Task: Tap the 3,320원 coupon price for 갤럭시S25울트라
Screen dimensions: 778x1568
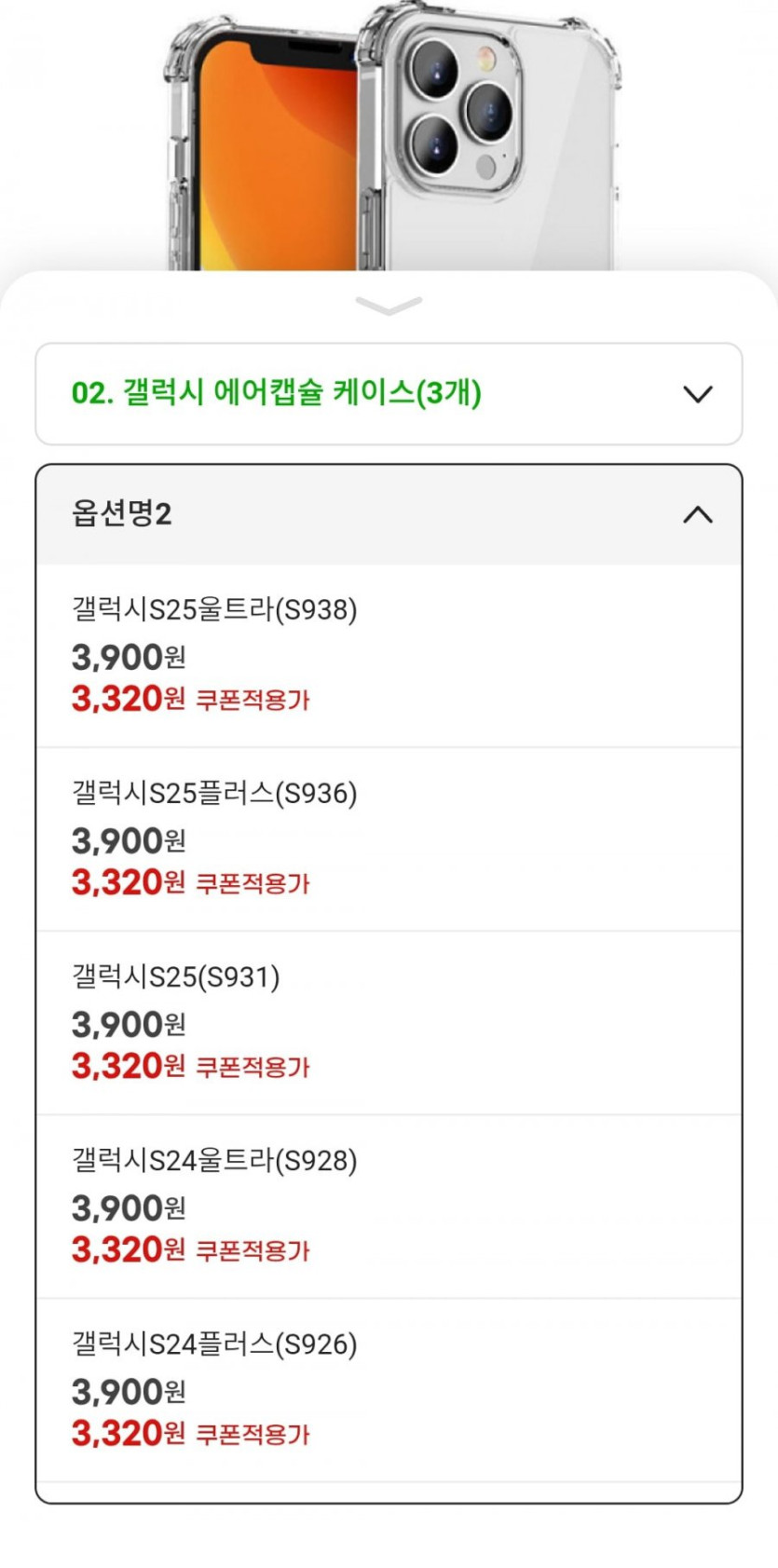Action: [129, 699]
